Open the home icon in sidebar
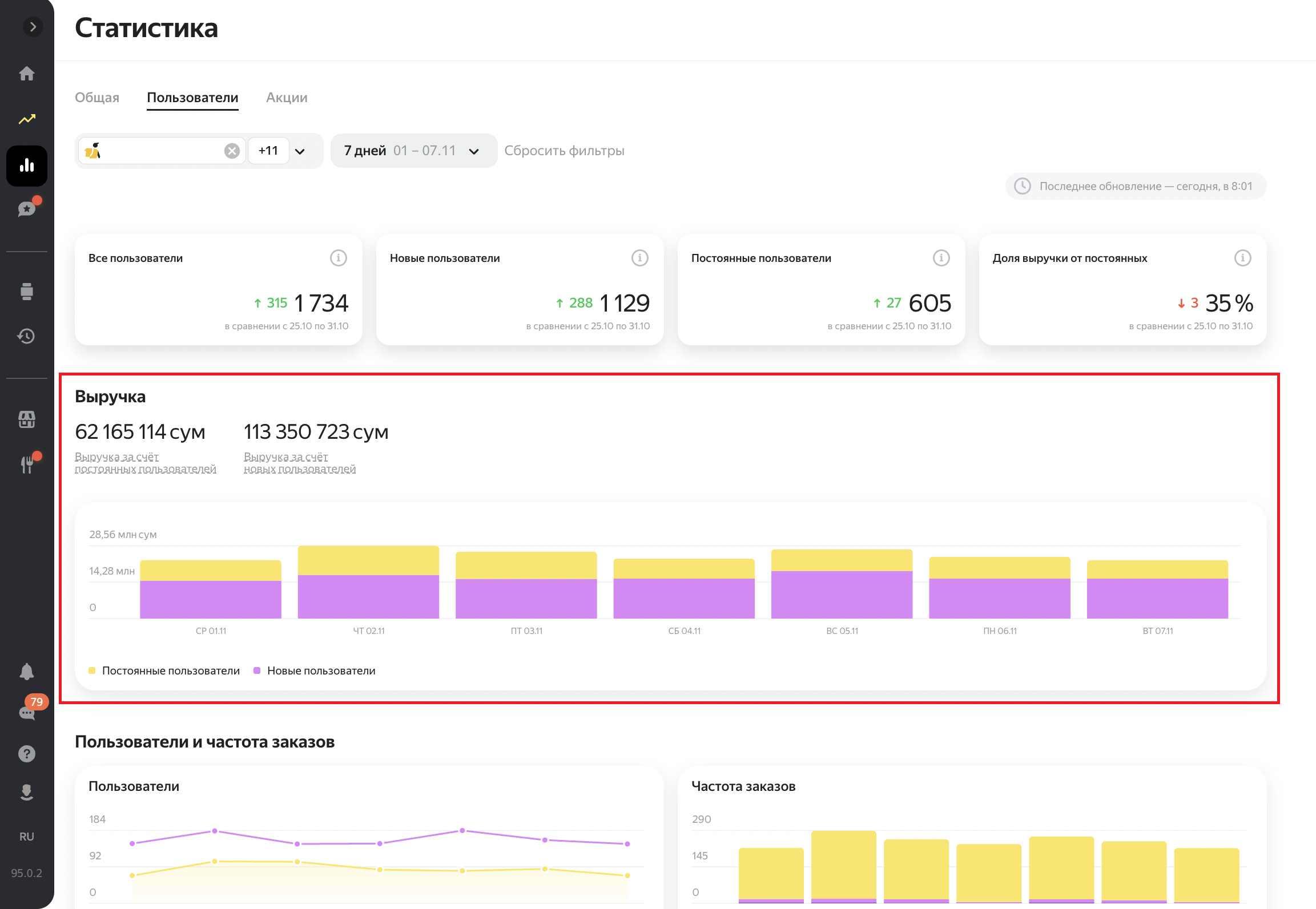 (27, 74)
